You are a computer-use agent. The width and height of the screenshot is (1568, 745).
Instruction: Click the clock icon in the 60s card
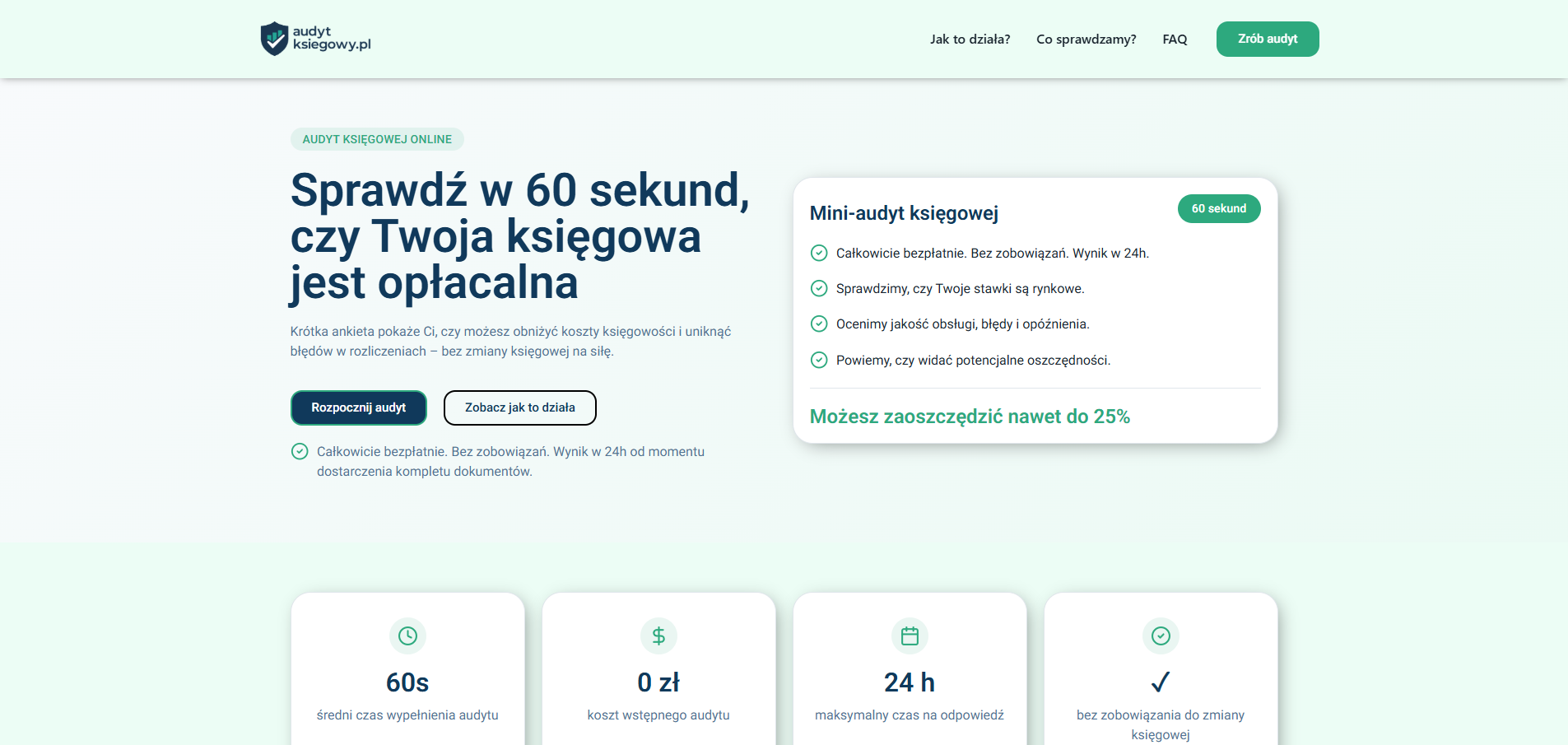[407, 636]
